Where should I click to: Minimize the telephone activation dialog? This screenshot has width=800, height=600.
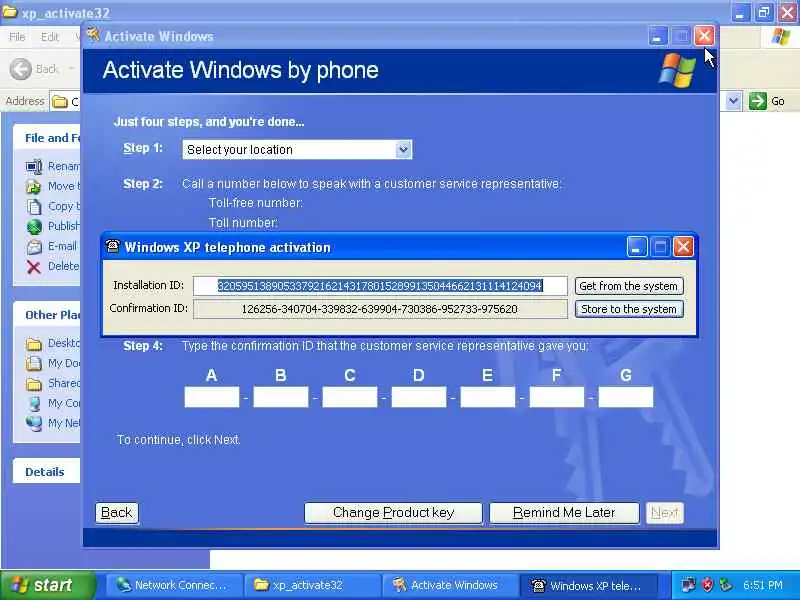(637, 247)
